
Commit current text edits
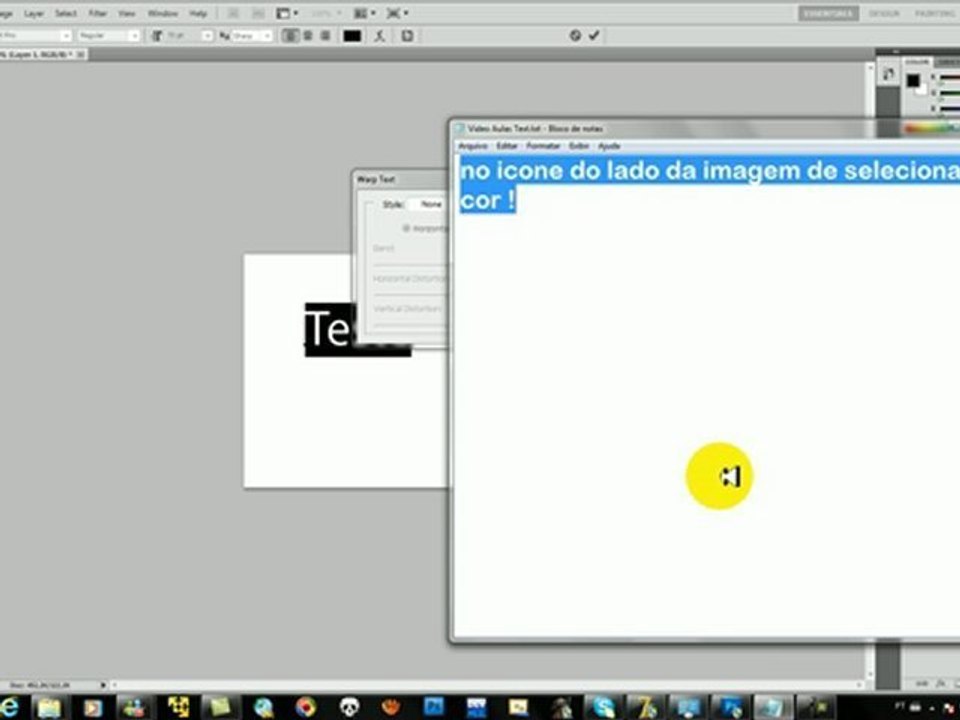tap(594, 36)
